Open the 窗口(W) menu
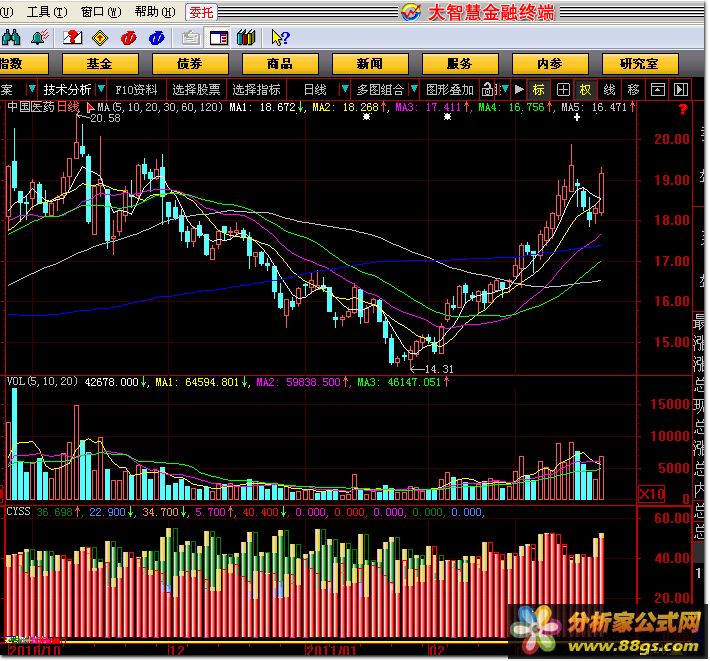The height and width of the screenshot is (661, 710). [x=101, y=12]
